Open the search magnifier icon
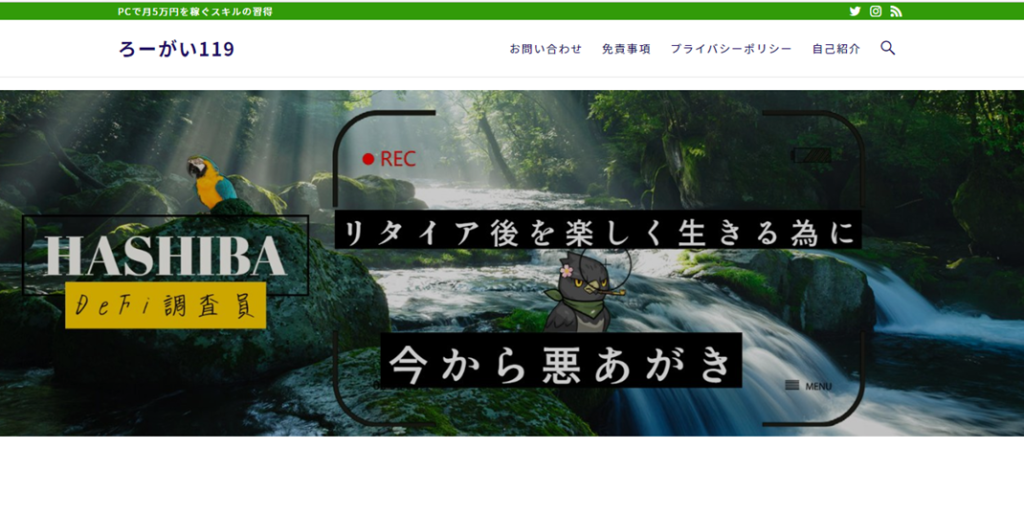Screen dimensions: 1024x516 click(888, 48)
